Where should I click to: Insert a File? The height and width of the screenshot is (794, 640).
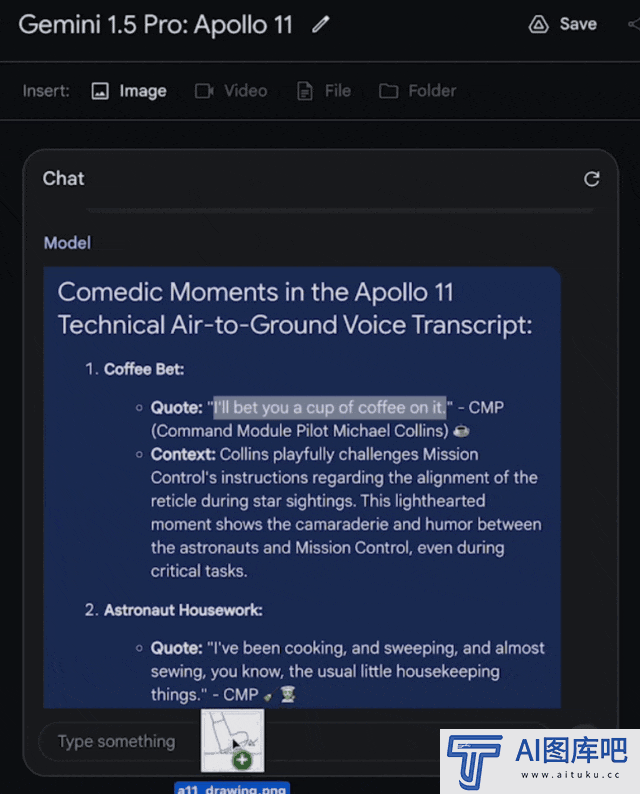pos(324,91)
